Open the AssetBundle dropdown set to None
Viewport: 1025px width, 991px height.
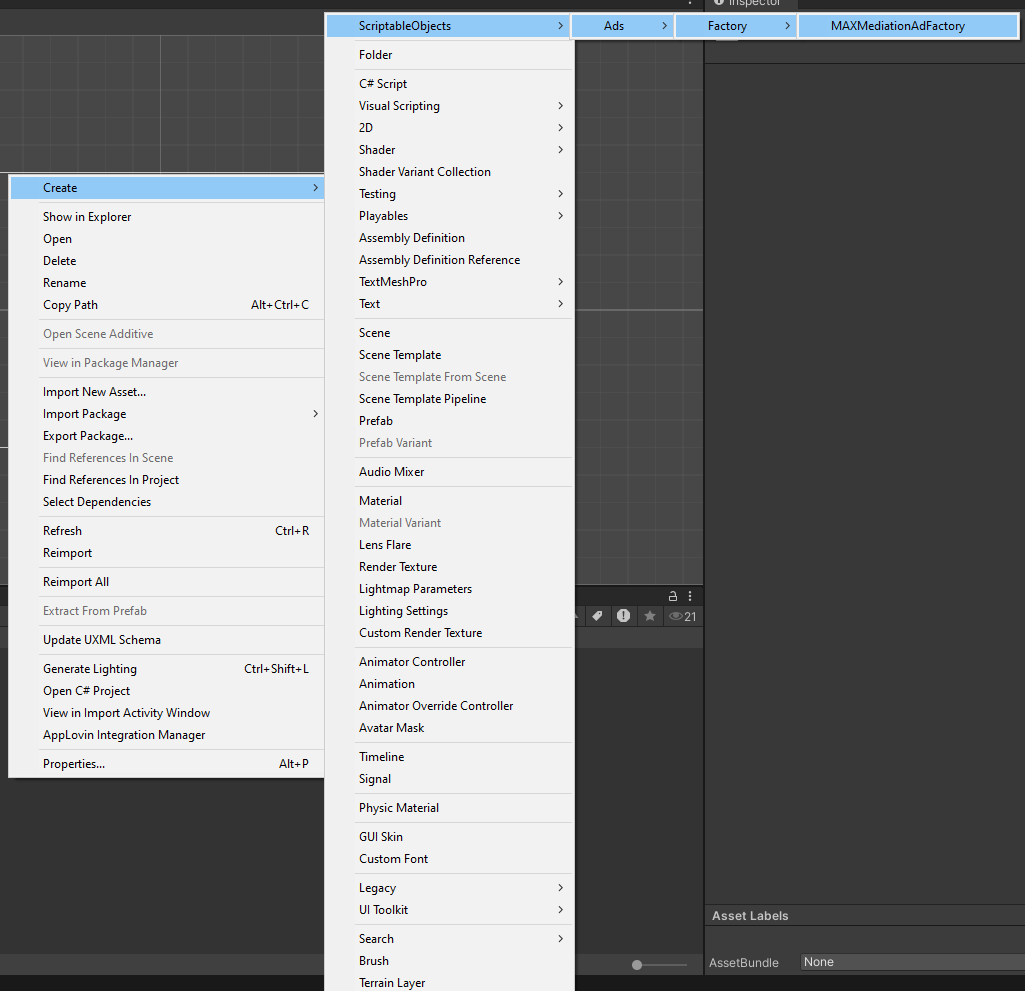[x=910, y=961]
